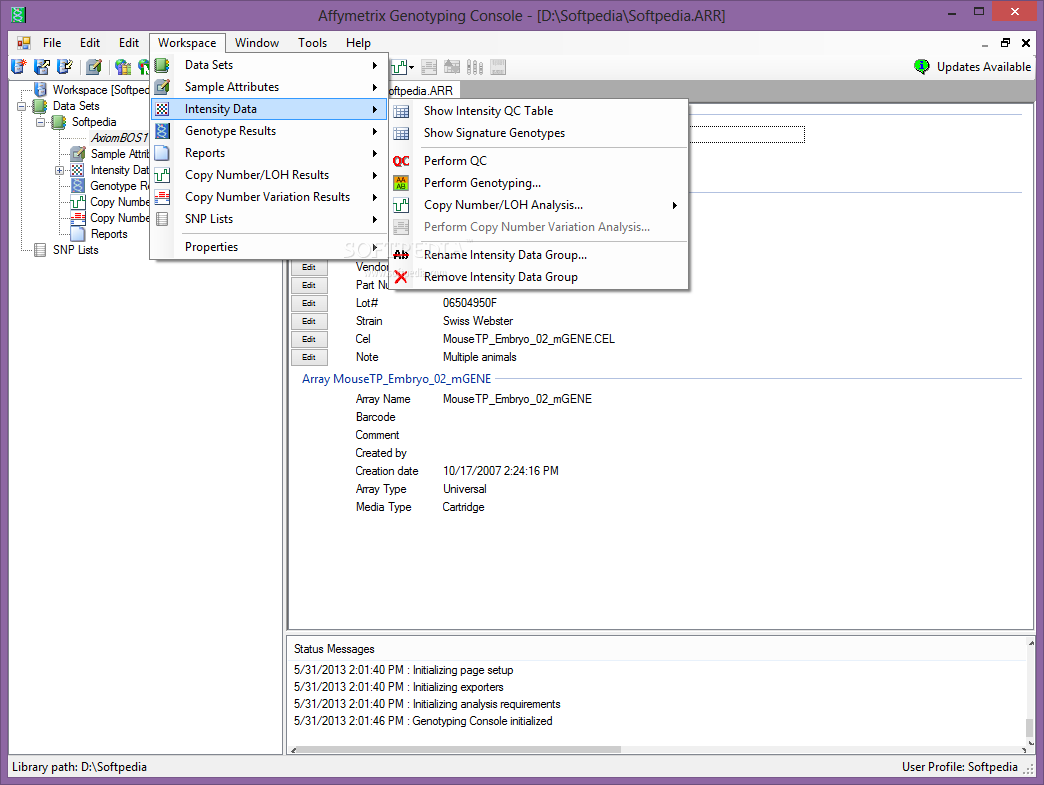The image size is (1044, 785).
Task: Click Edit button for Strain row
Action: click(309, 321)
